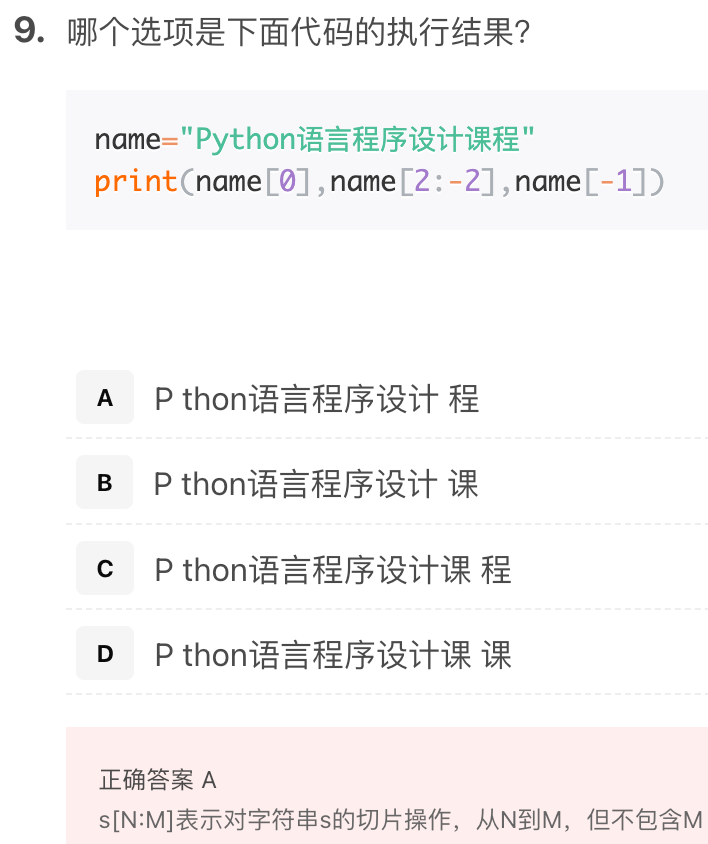Select the option C letter badge
The height and width of the screenshot is (844, 708).
tap(105, 568)
